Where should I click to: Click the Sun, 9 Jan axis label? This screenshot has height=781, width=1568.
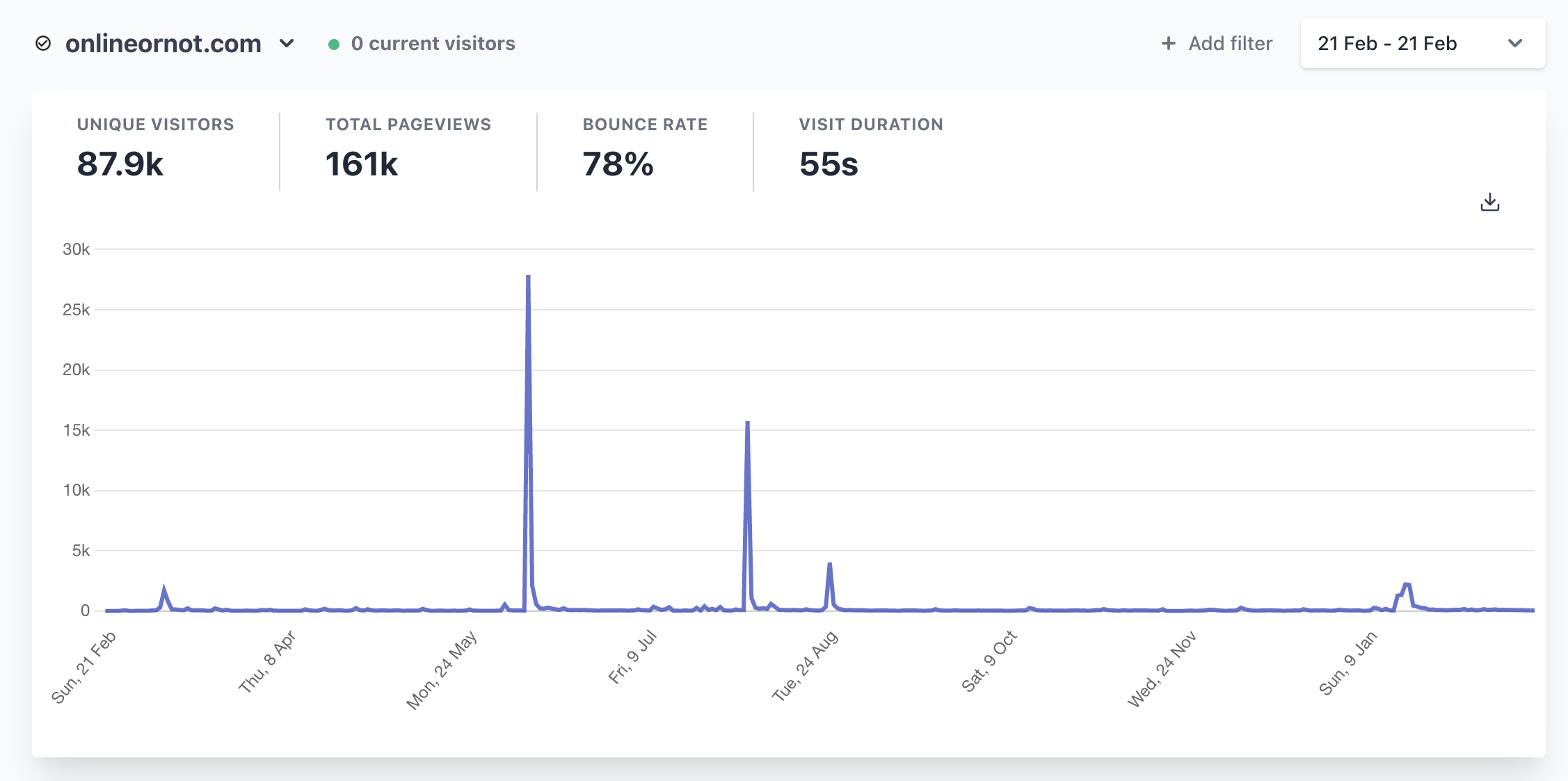(1347, 663)
